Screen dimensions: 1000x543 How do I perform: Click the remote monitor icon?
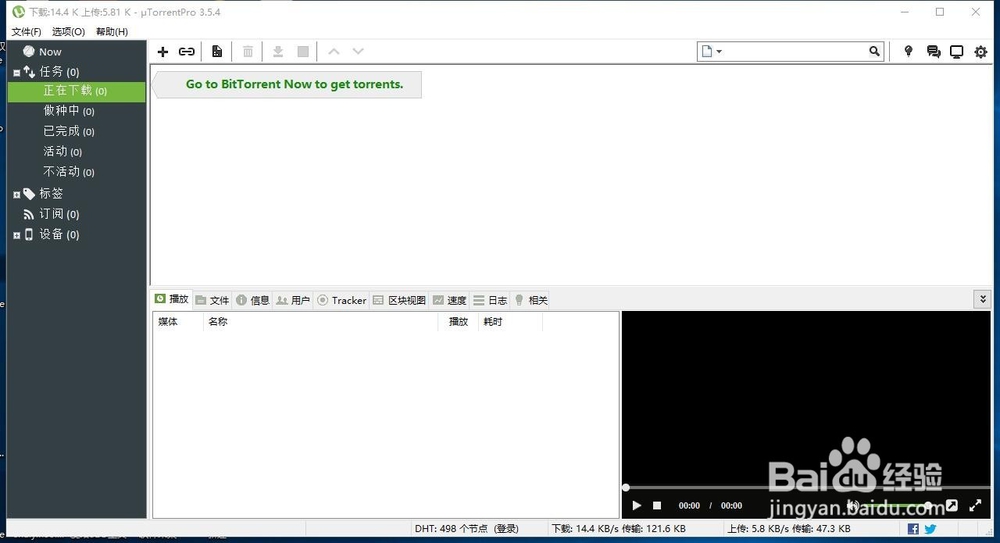(x=957, y=52)
